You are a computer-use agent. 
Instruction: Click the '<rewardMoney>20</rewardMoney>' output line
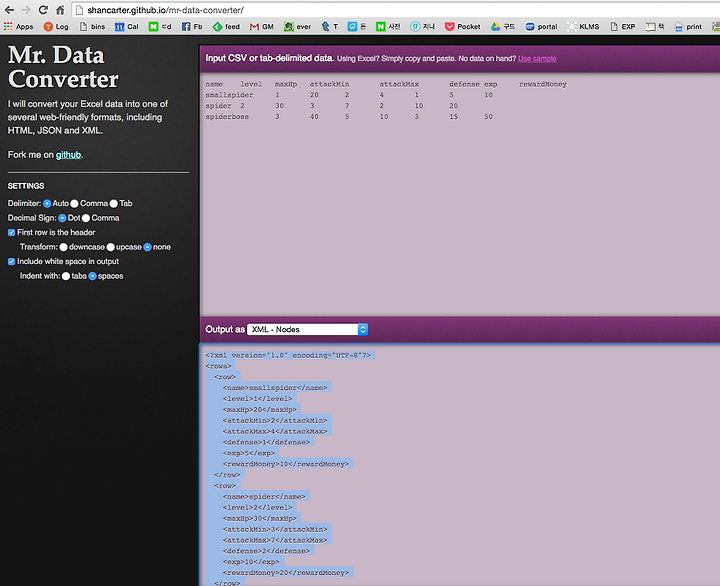[x=286, y=573]
